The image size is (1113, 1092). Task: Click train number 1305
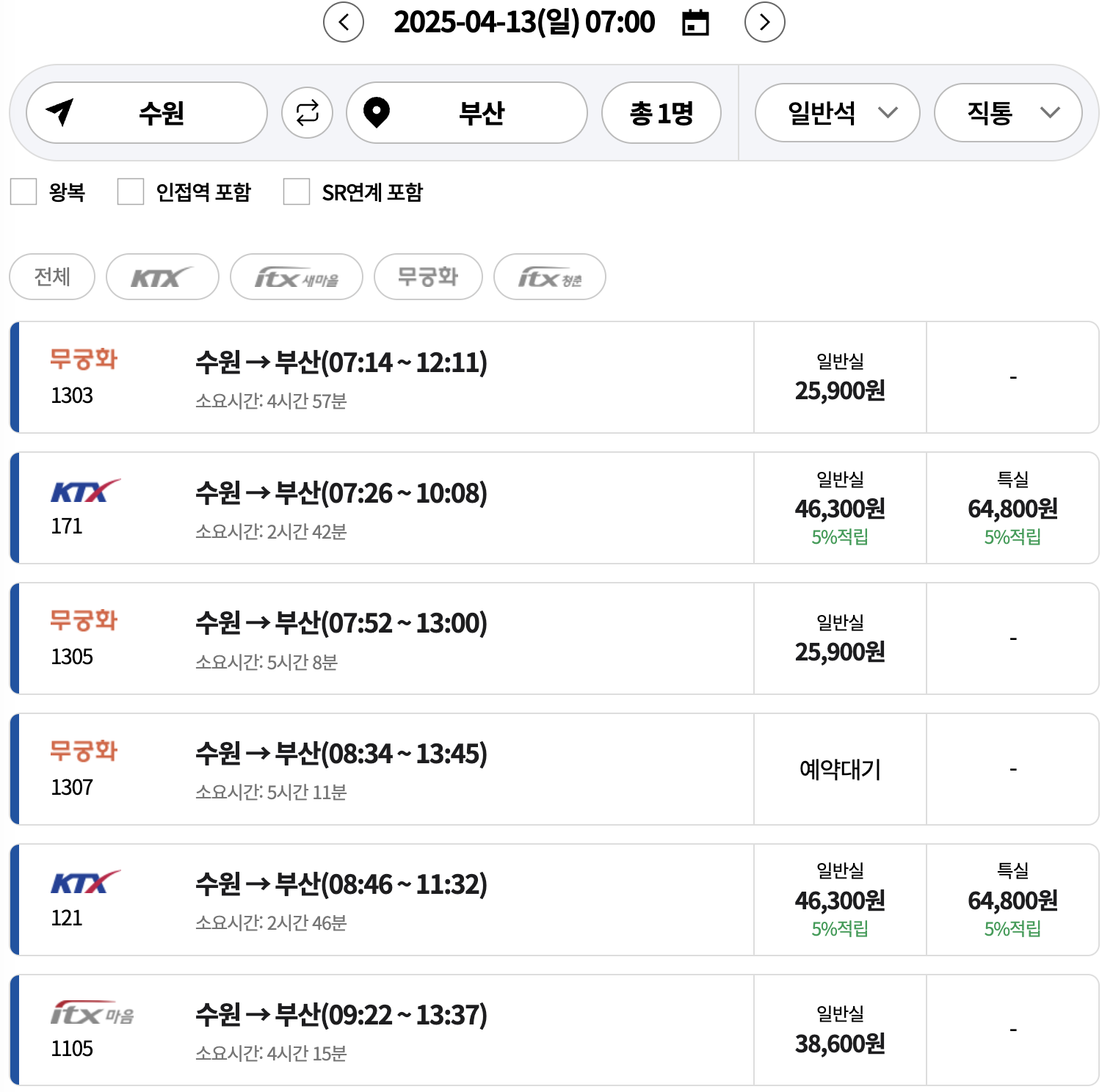(72, 657)
